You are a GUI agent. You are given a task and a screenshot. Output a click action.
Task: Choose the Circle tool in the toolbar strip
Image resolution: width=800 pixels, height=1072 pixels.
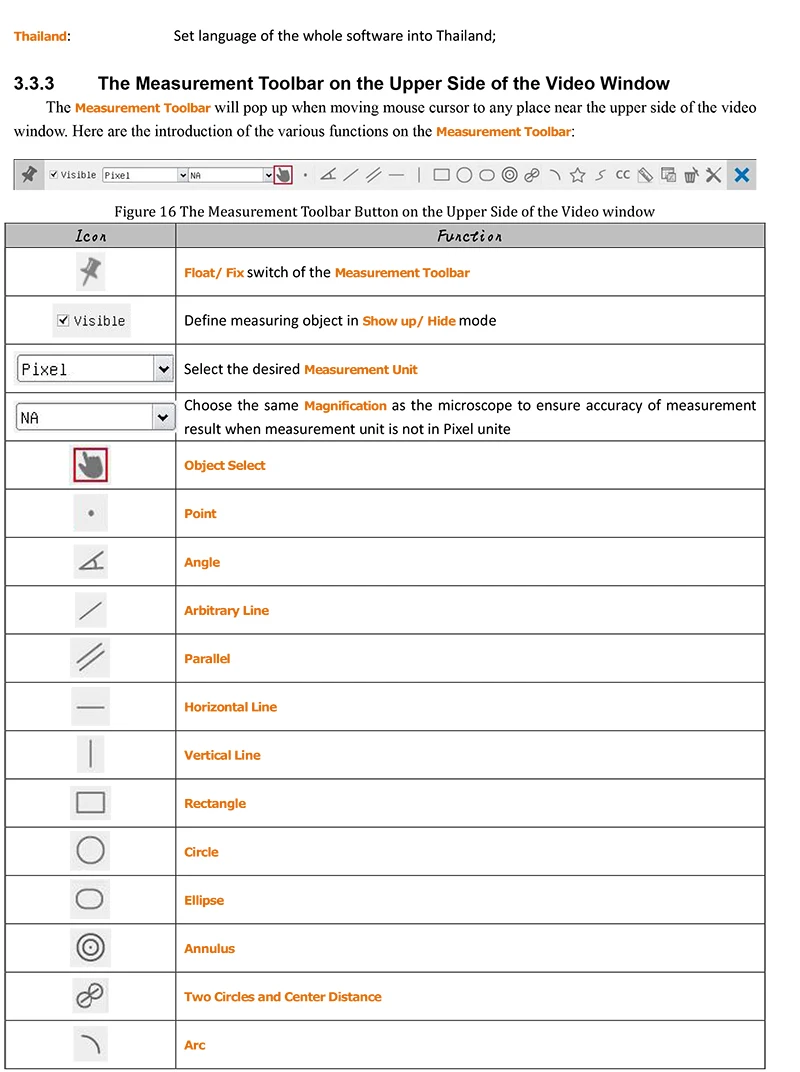tap(464, 175)
